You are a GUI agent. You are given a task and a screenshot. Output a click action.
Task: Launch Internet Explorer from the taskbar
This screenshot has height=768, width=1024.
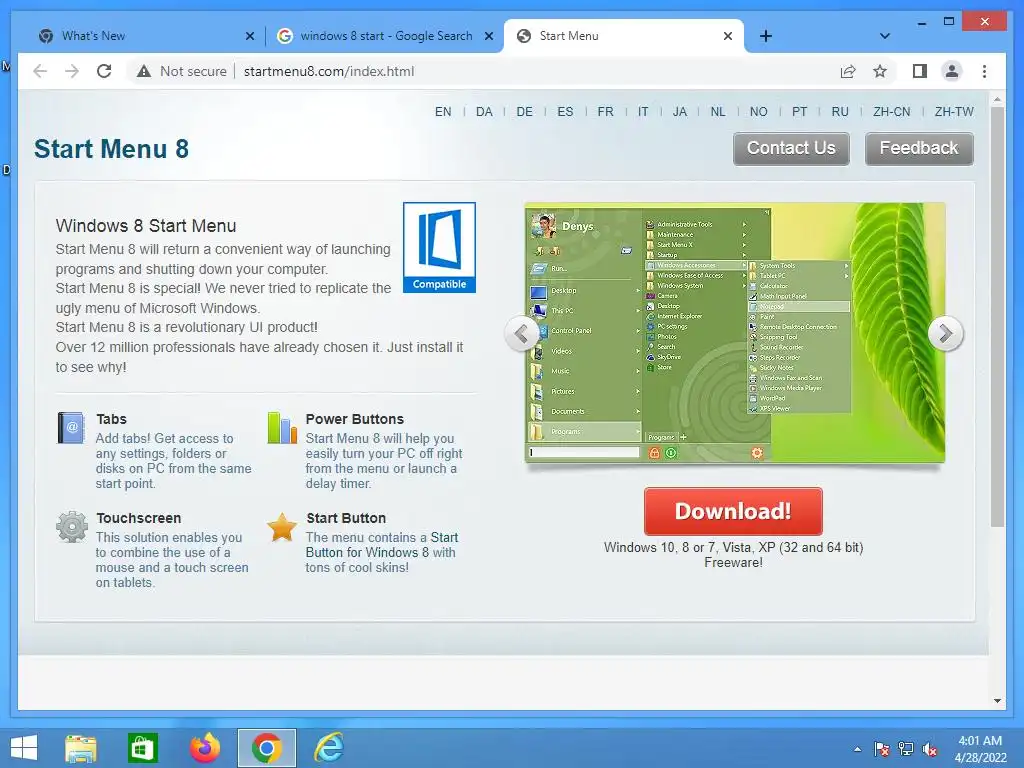coord(328,748)
